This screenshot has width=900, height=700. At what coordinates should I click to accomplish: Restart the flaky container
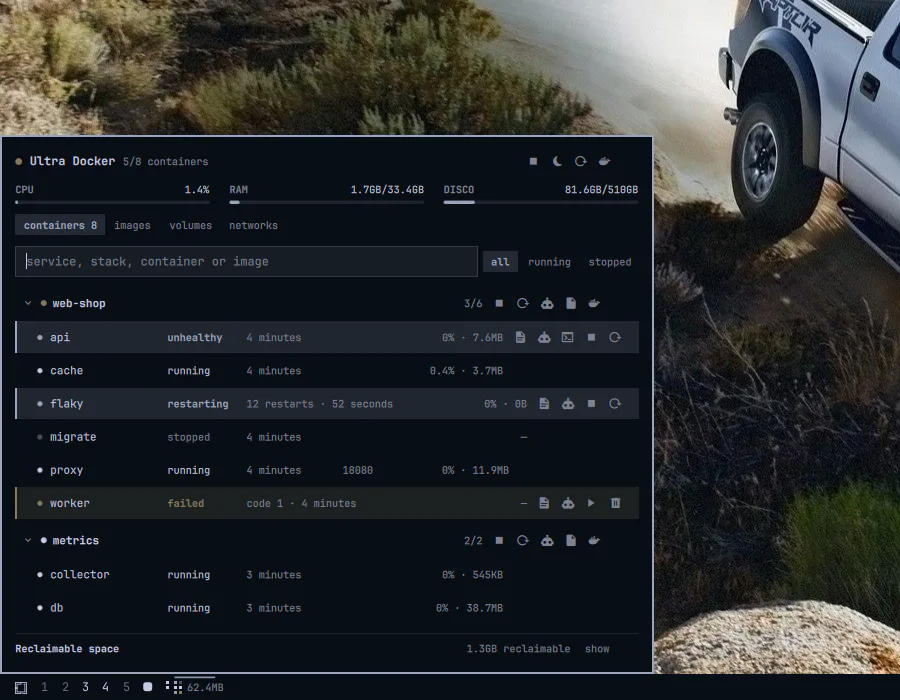615,404
